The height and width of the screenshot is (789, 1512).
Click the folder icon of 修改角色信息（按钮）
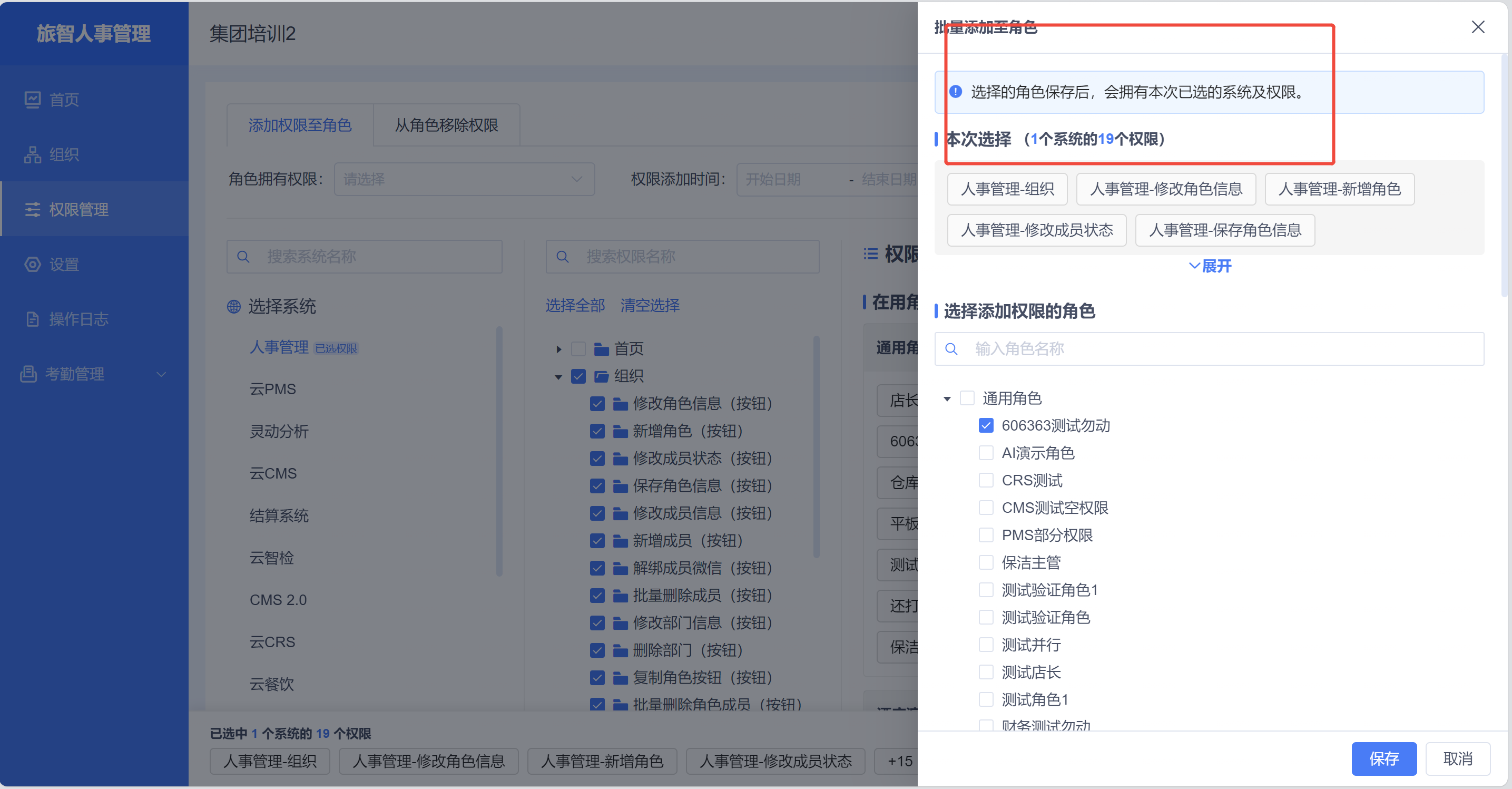click(620, 404)
